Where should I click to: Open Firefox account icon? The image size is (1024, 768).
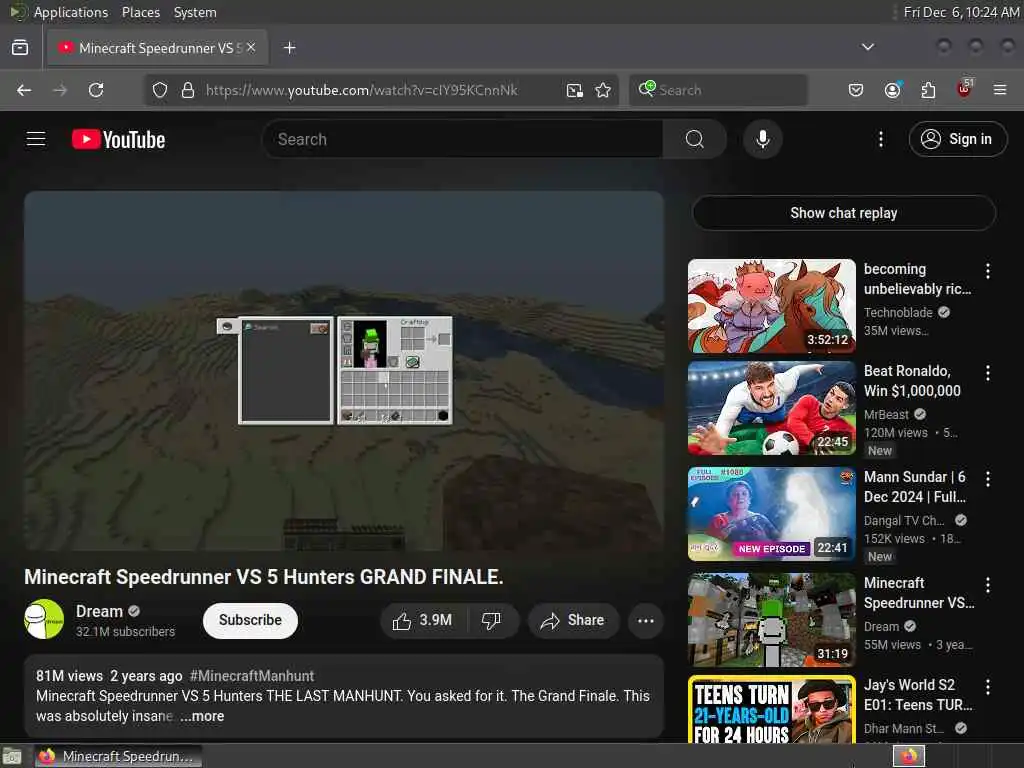(x=892, y=90)
